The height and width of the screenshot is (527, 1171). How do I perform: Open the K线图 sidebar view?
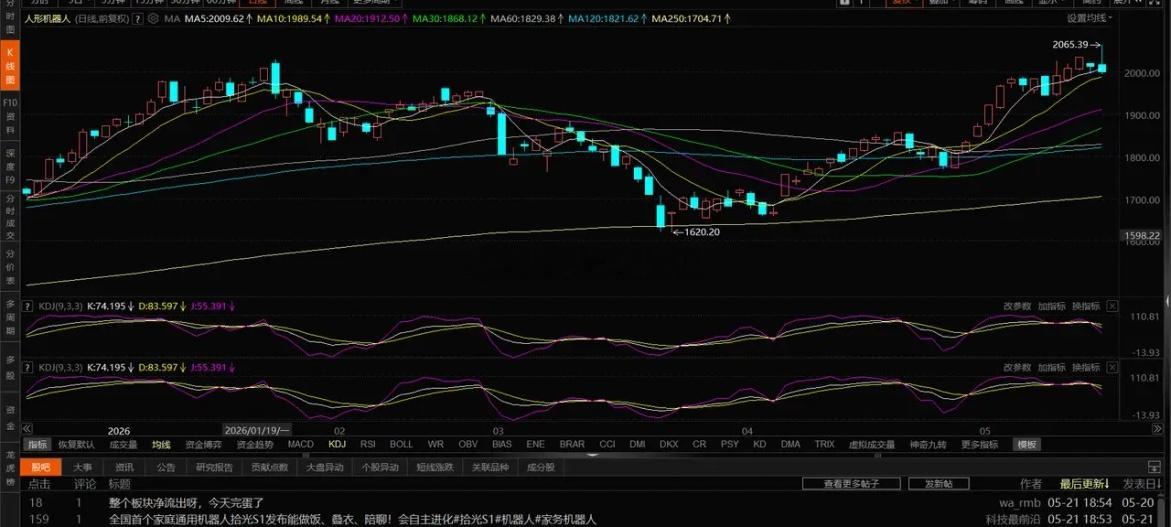(x=10, y=66)
